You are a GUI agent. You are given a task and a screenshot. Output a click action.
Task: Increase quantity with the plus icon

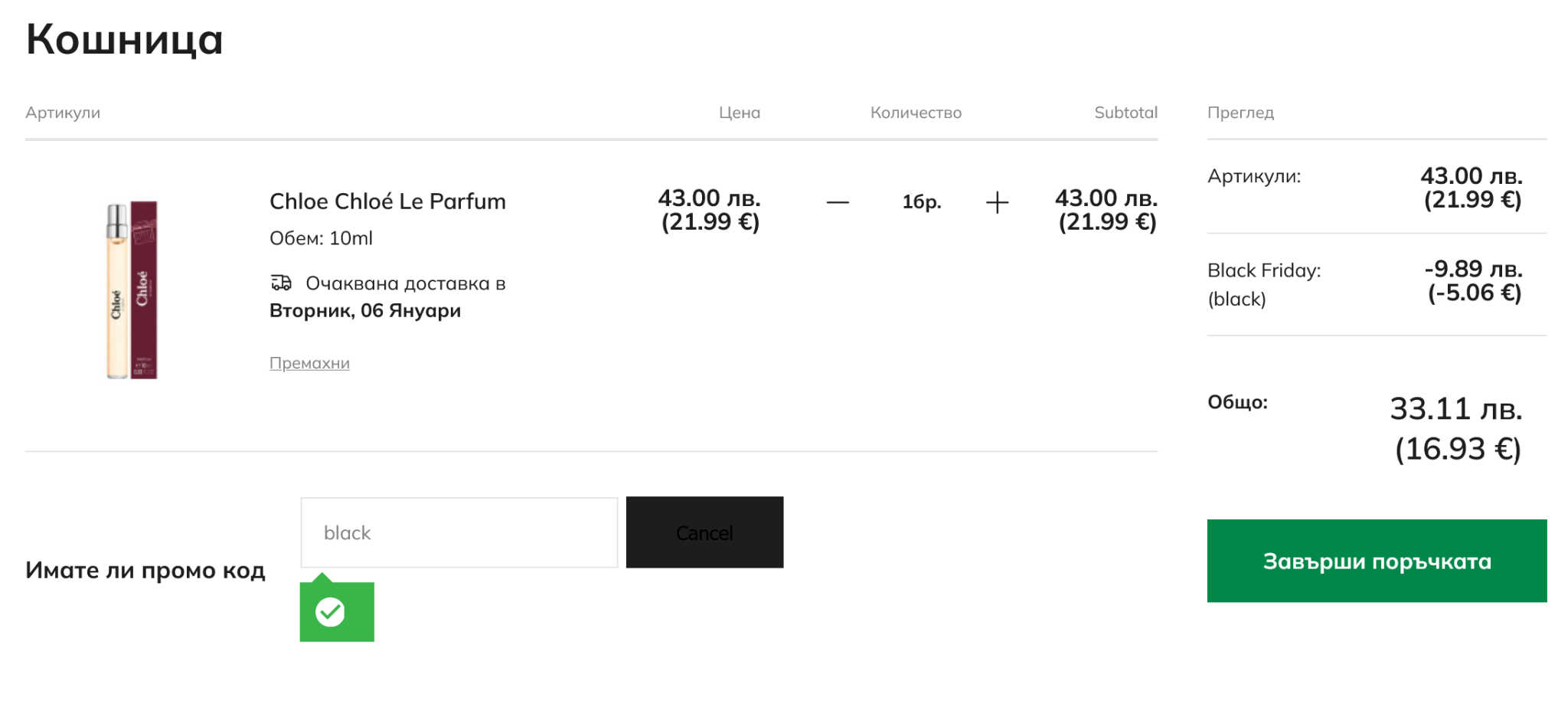tap(997, 203)
